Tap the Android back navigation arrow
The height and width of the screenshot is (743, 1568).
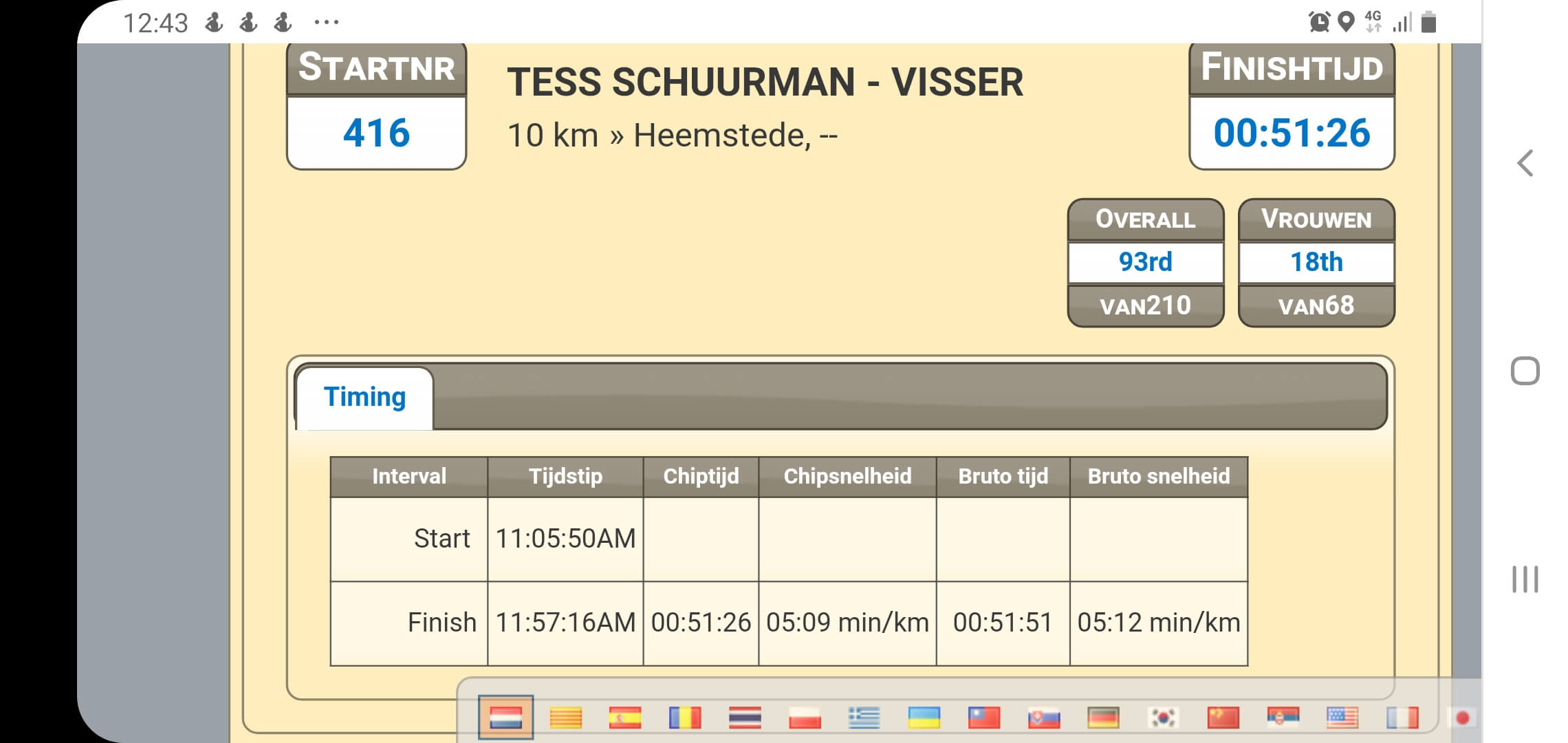(x=1525, y=164)
